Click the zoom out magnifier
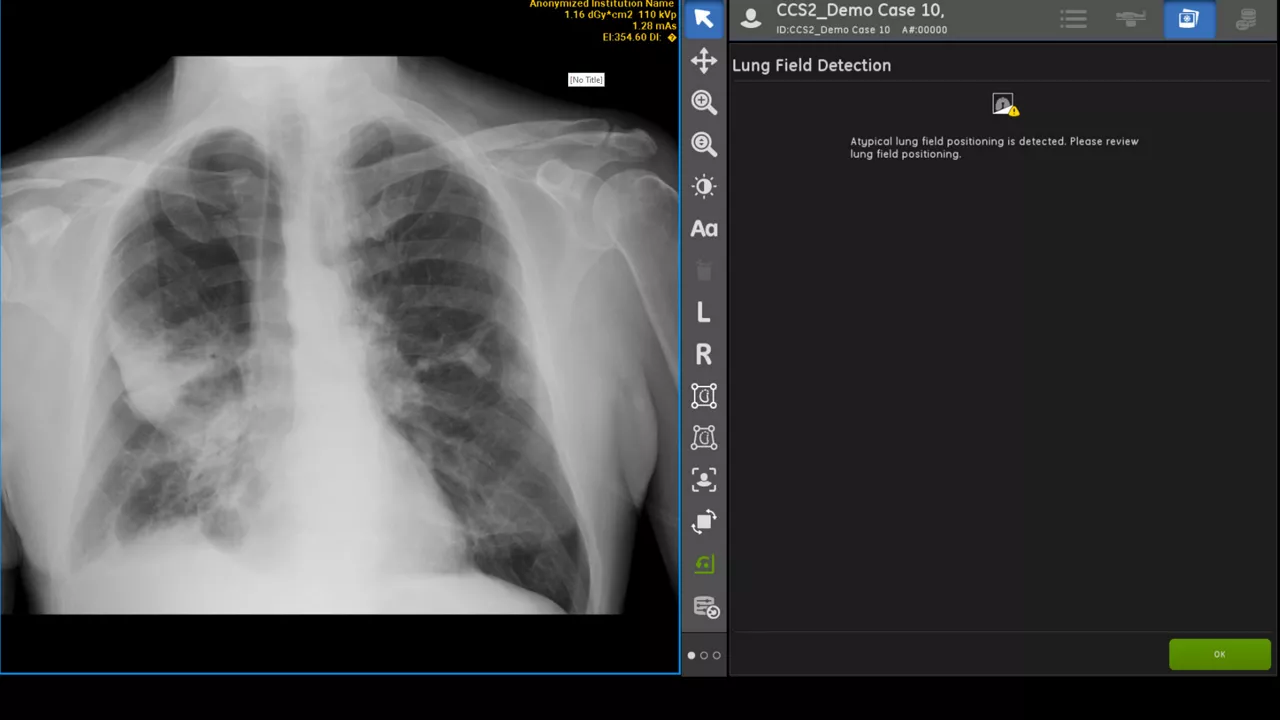Image resolution: width=1280 pixels, height=720 pixels. point(704,144)
